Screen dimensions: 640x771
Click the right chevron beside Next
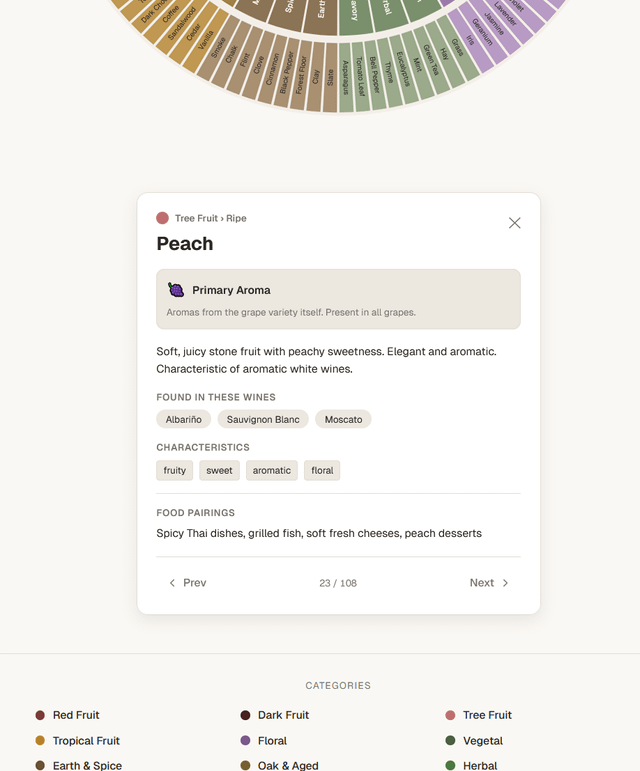[x=505, y=583]
